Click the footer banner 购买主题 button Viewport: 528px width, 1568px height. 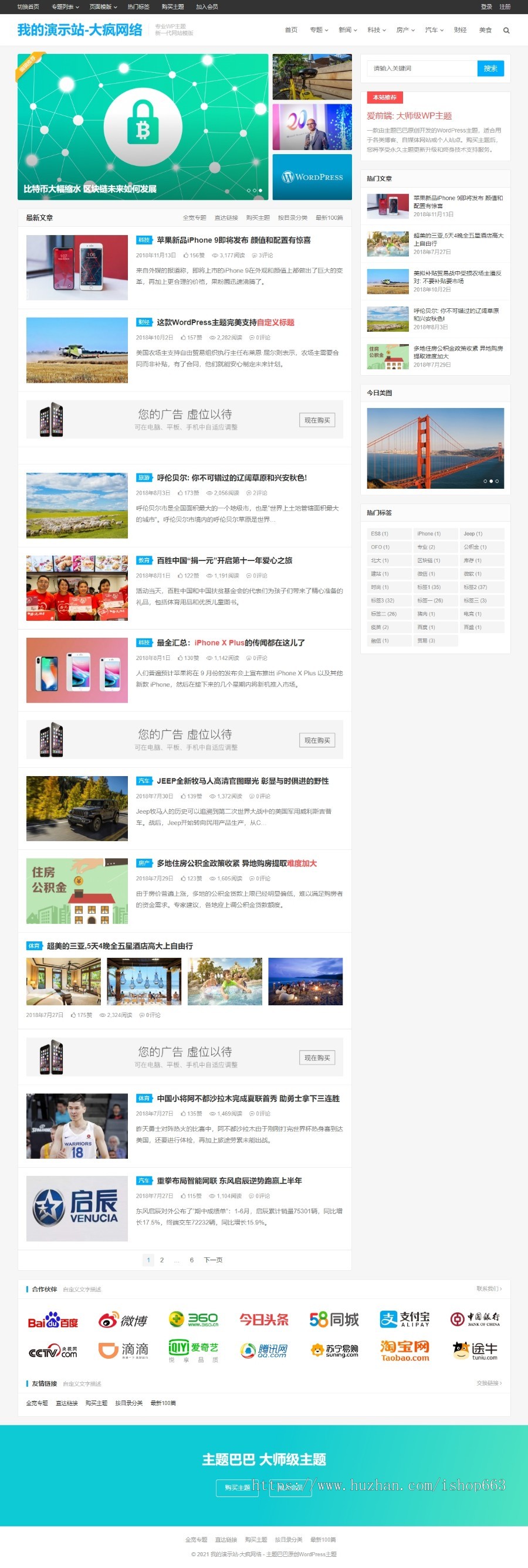pyautogui.click(x=238, y=1488)
